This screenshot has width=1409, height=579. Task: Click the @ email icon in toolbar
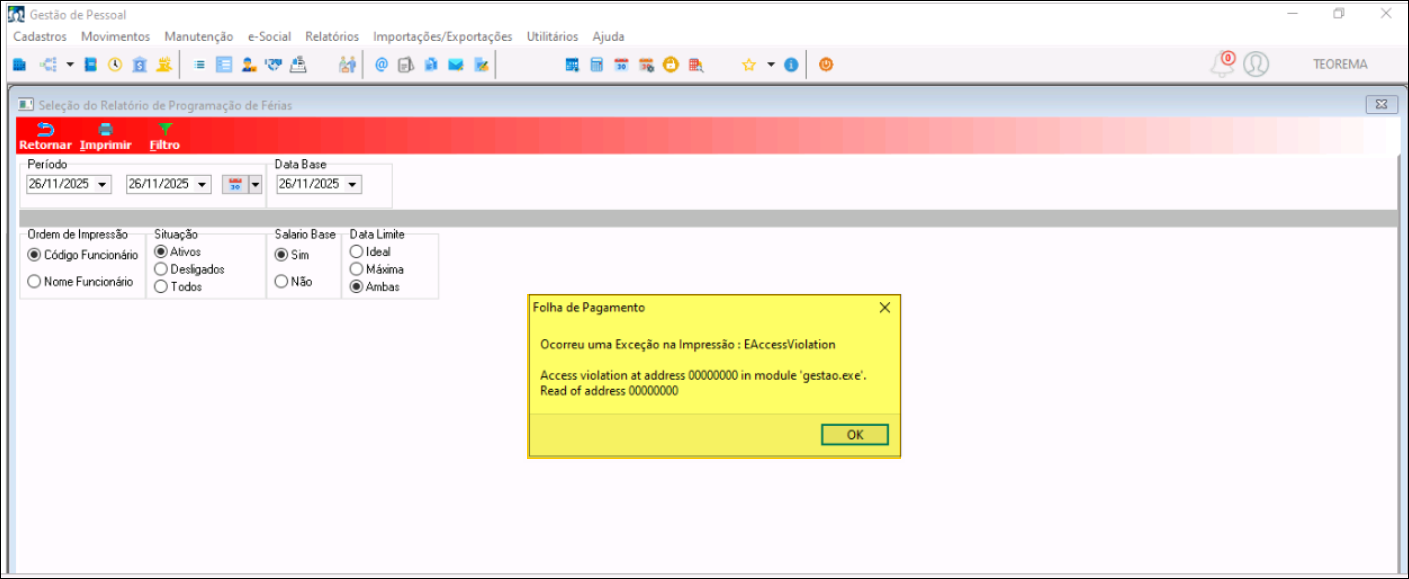381,65
